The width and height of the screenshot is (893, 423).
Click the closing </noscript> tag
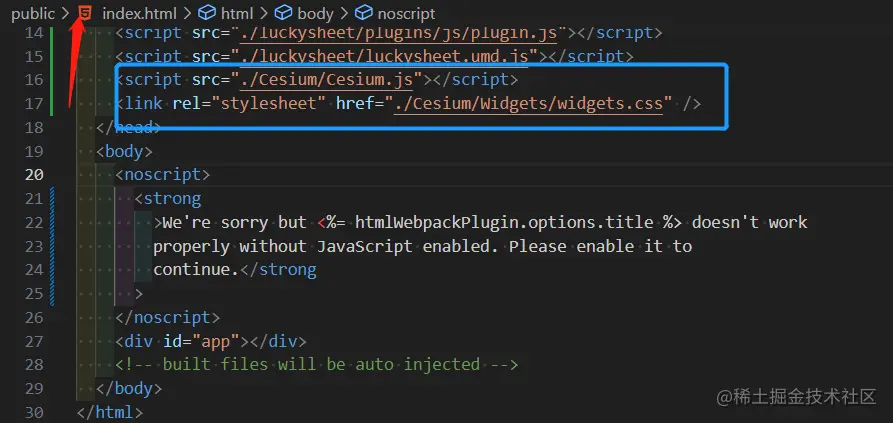[167, 317]
